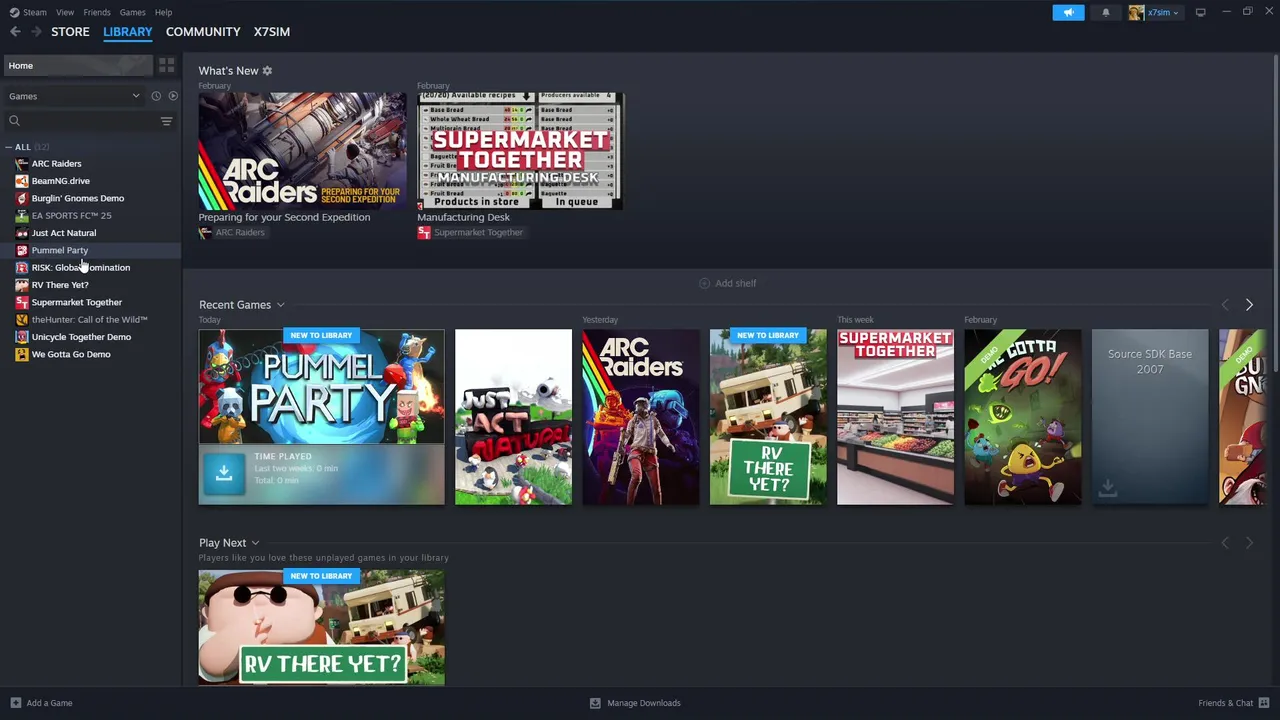Select Burglin' Gnomes Demo in list

(77, 198)
